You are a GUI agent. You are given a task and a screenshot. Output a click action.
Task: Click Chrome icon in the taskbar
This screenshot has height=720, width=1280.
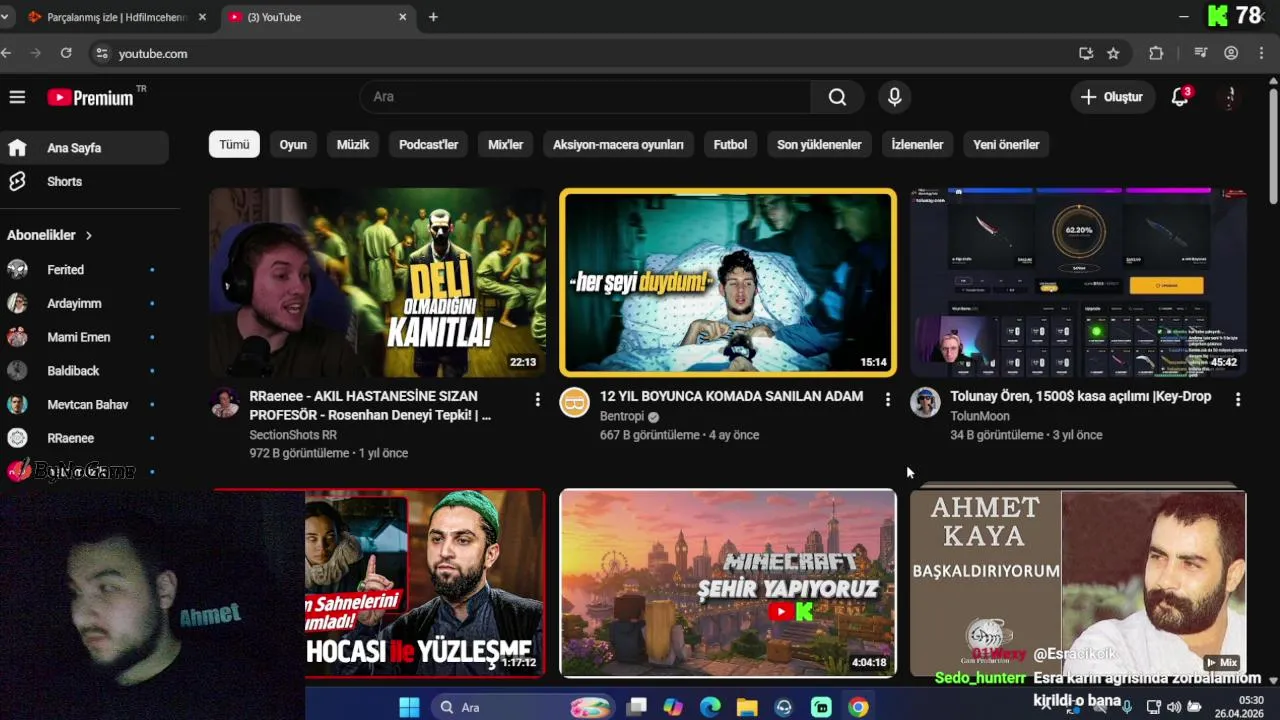858,707
